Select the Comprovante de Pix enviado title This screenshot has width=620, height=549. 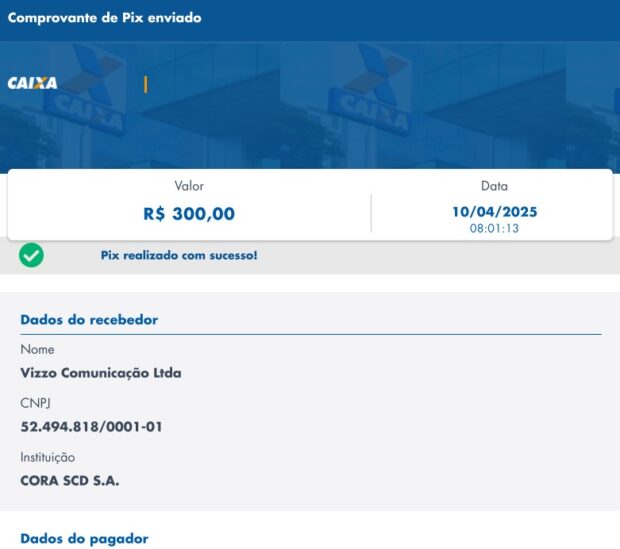tap(104, 18)
